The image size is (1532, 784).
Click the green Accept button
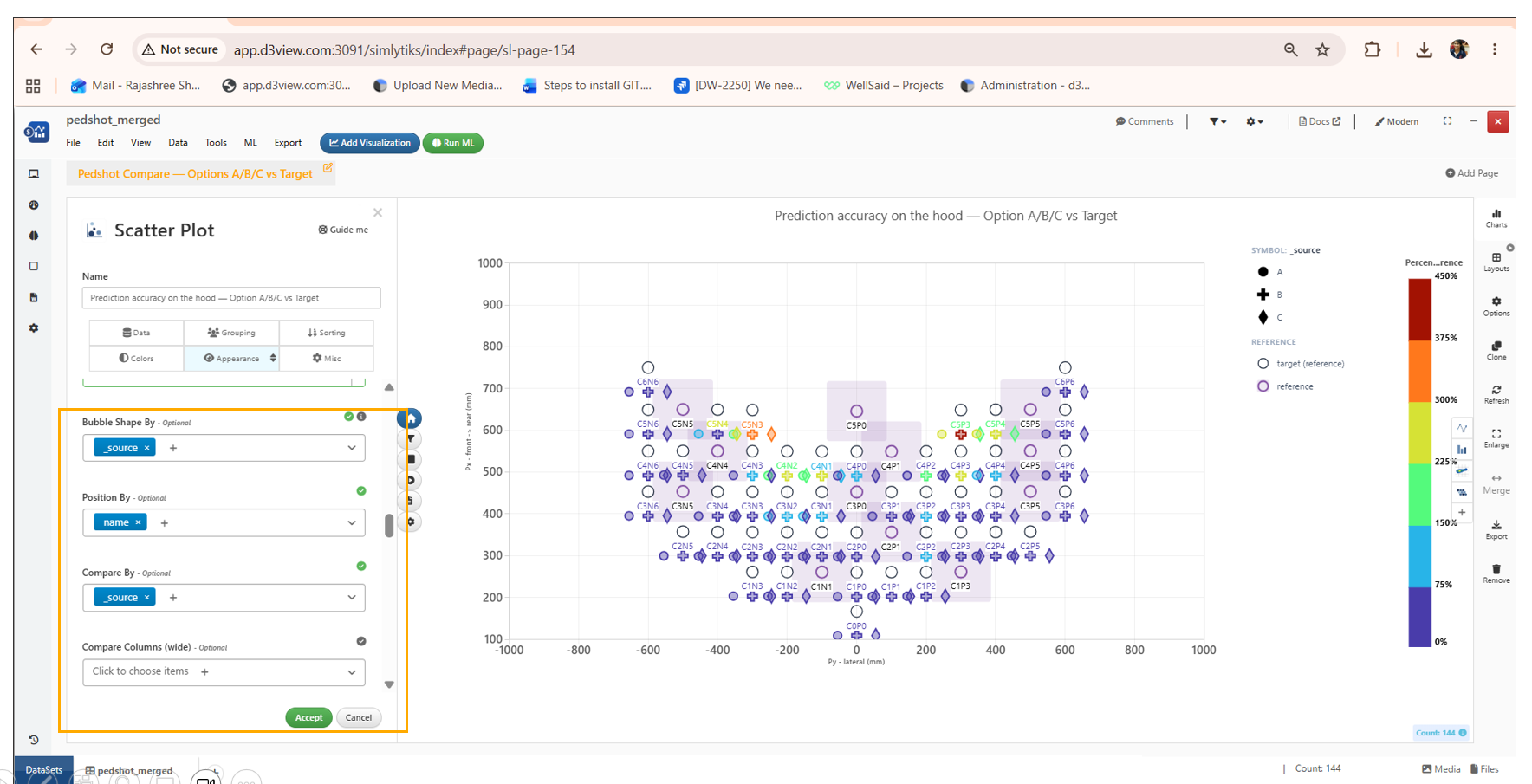[308, 717]
